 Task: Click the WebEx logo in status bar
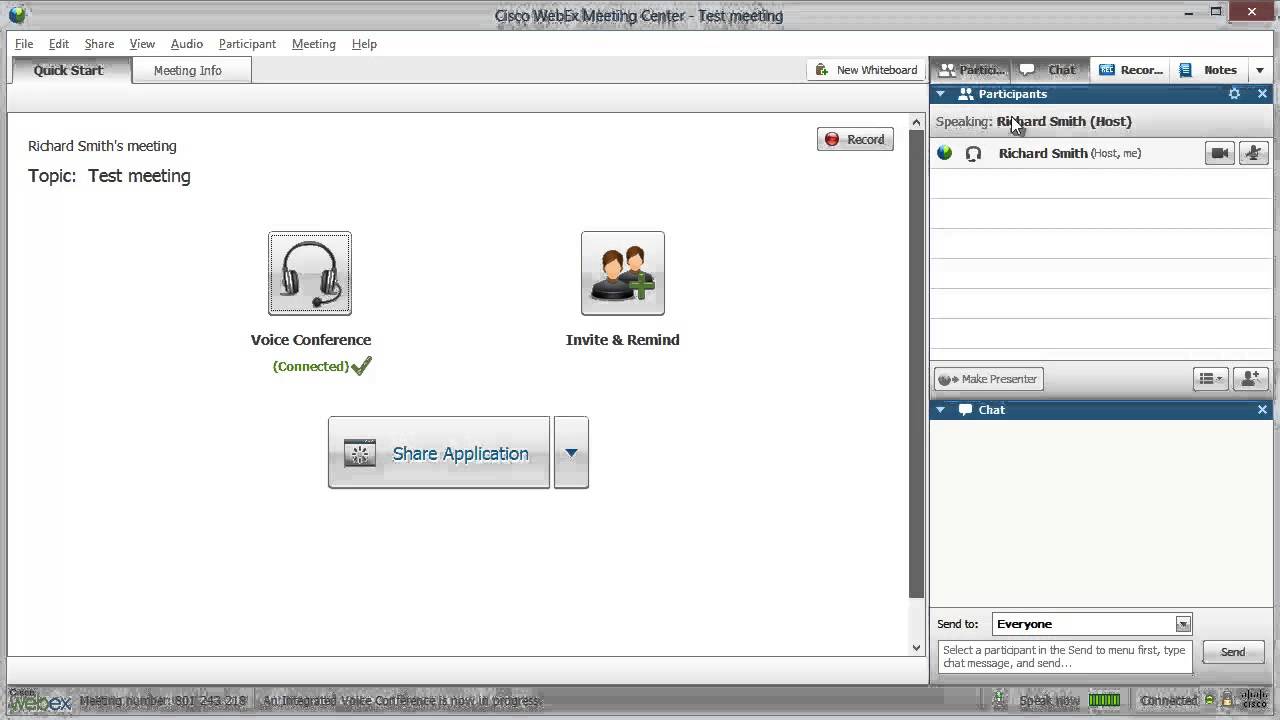40,700
